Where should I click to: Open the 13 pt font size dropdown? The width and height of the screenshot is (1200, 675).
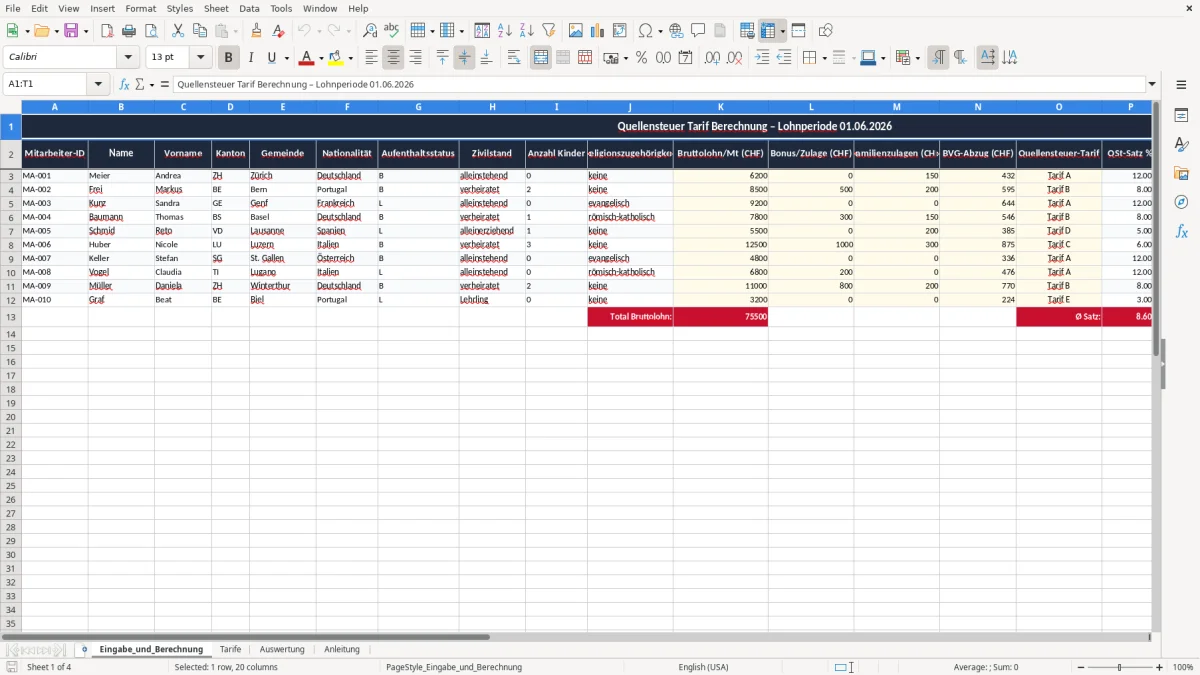coord(200,58)
